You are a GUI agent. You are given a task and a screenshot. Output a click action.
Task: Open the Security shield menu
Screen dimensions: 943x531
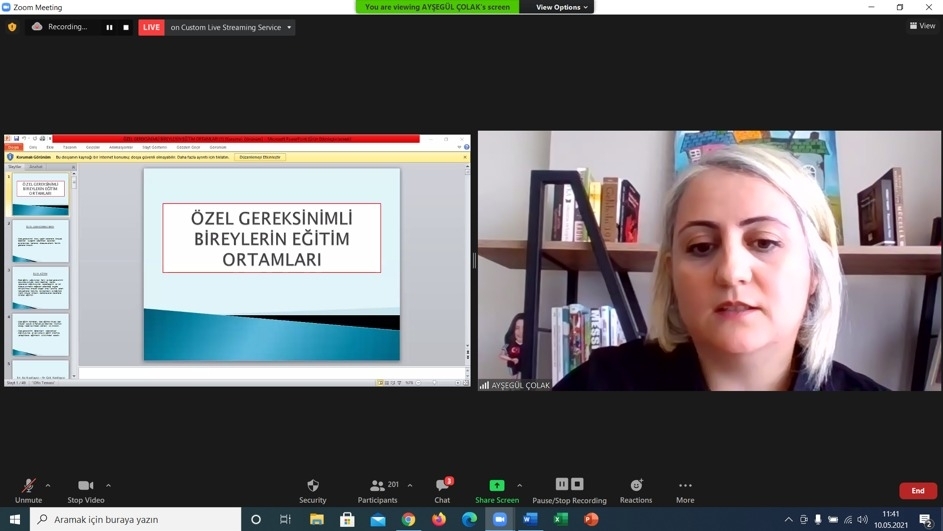(313, 491)
